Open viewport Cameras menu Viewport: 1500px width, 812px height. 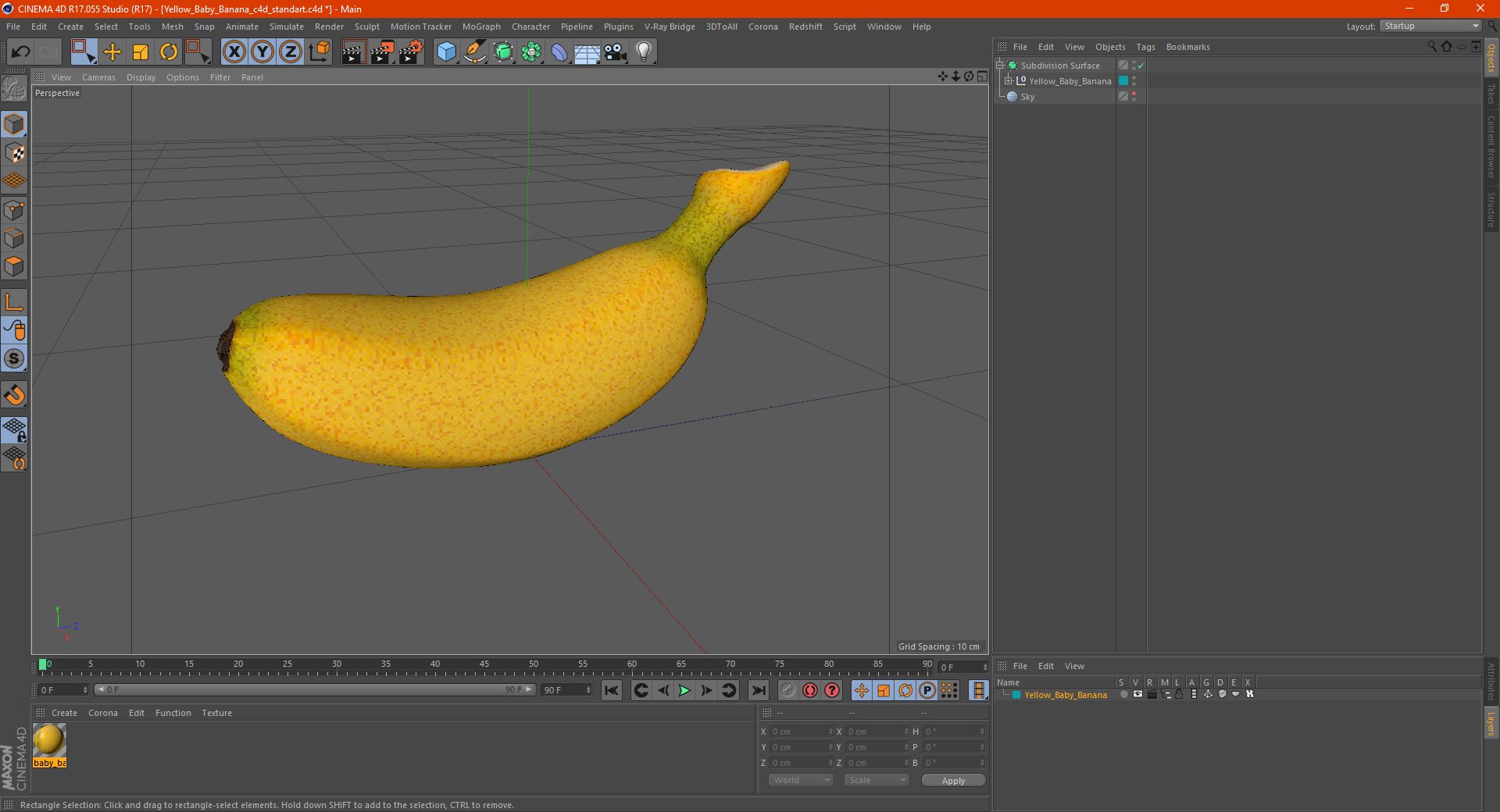98,77
